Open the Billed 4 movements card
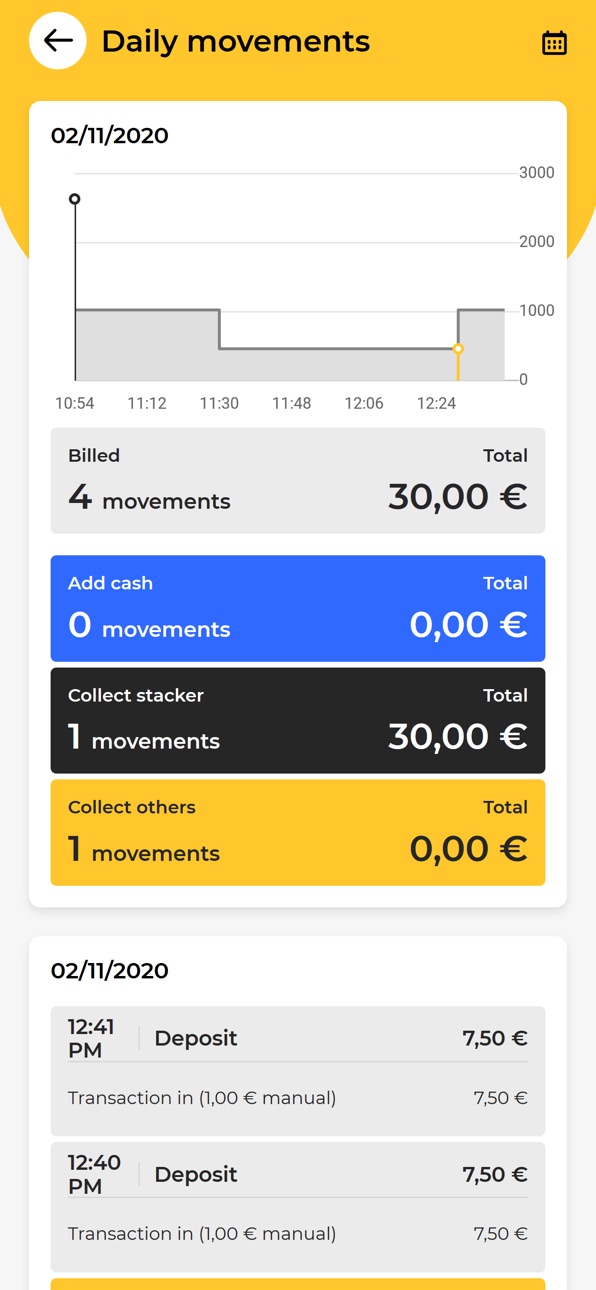596x1290 pixels. (x=298, y=481)
